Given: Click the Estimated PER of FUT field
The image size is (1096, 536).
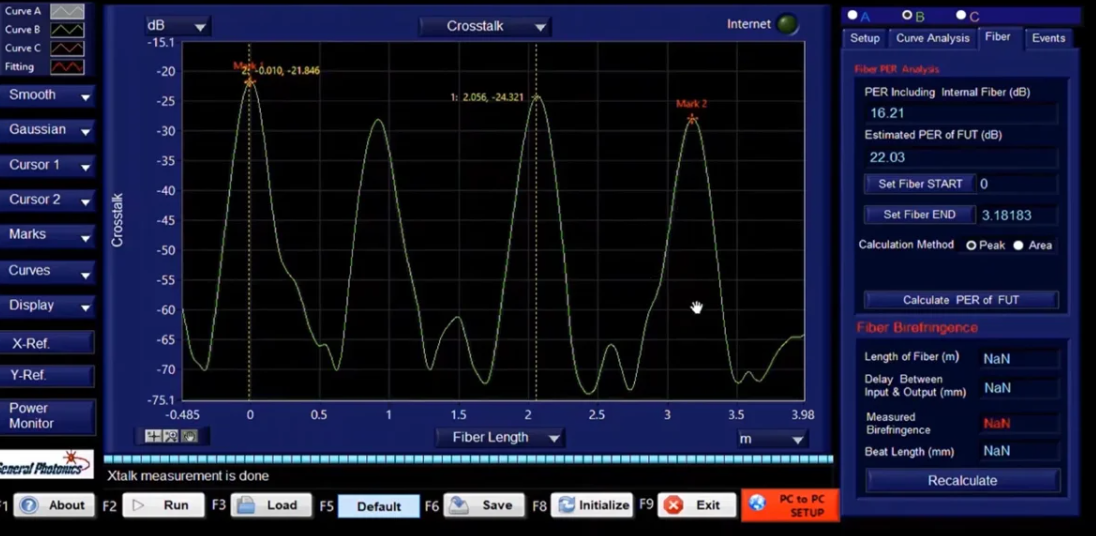Looking at the screenshot, I should (961, 158).
